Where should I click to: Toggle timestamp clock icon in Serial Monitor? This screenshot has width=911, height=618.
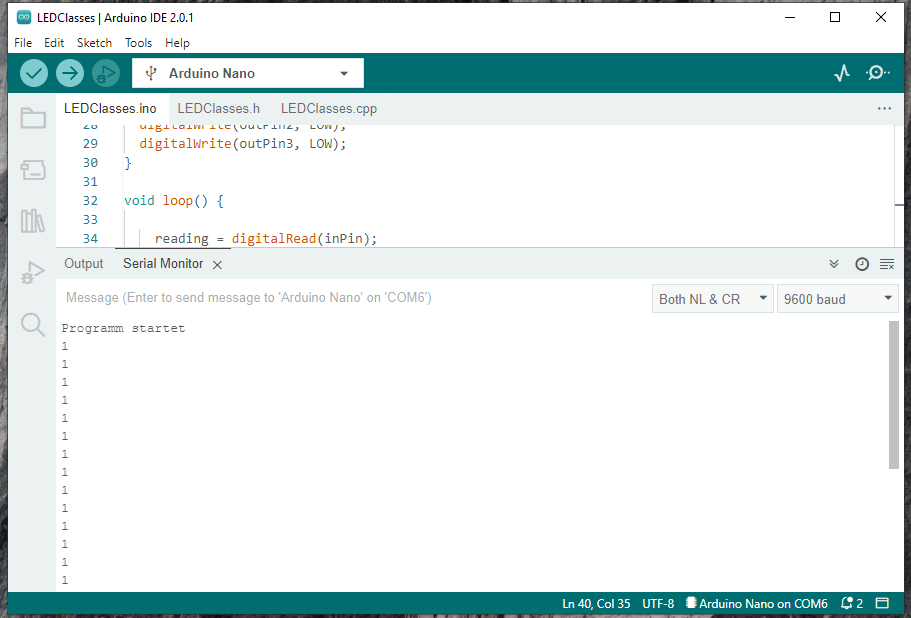click(862, 264)
